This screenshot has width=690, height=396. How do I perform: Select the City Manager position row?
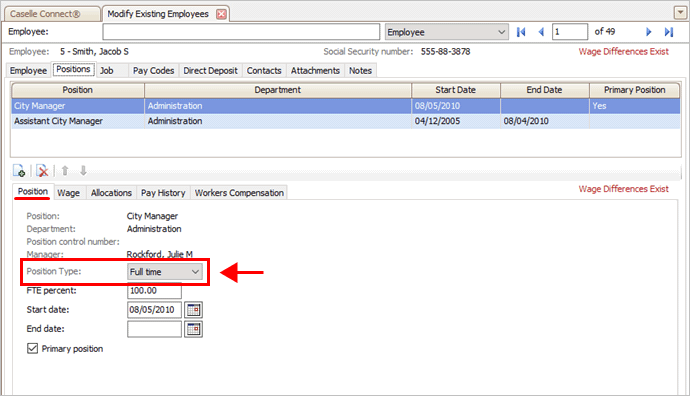point(346,106)
